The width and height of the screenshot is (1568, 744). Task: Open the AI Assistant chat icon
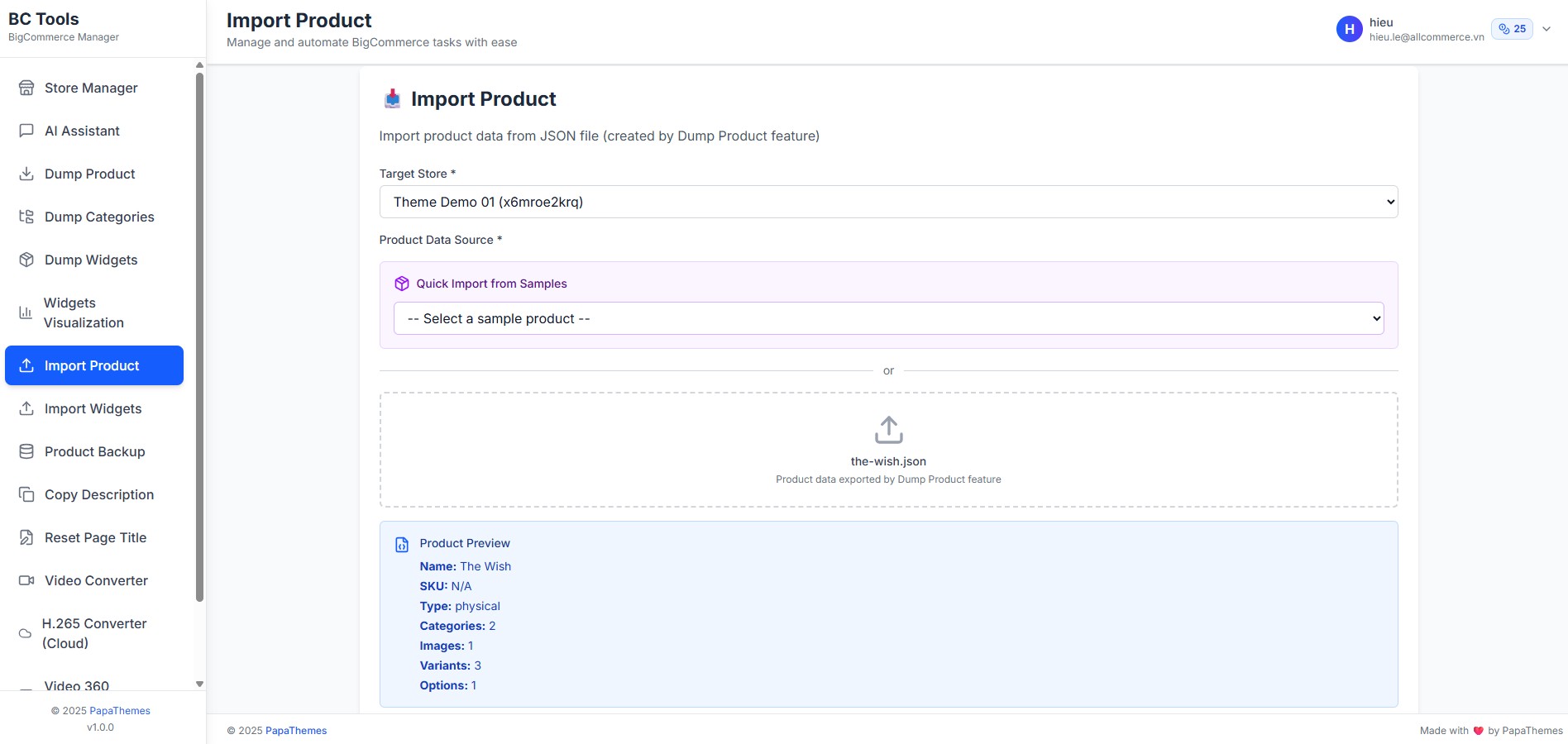click(x=26, y=131)
